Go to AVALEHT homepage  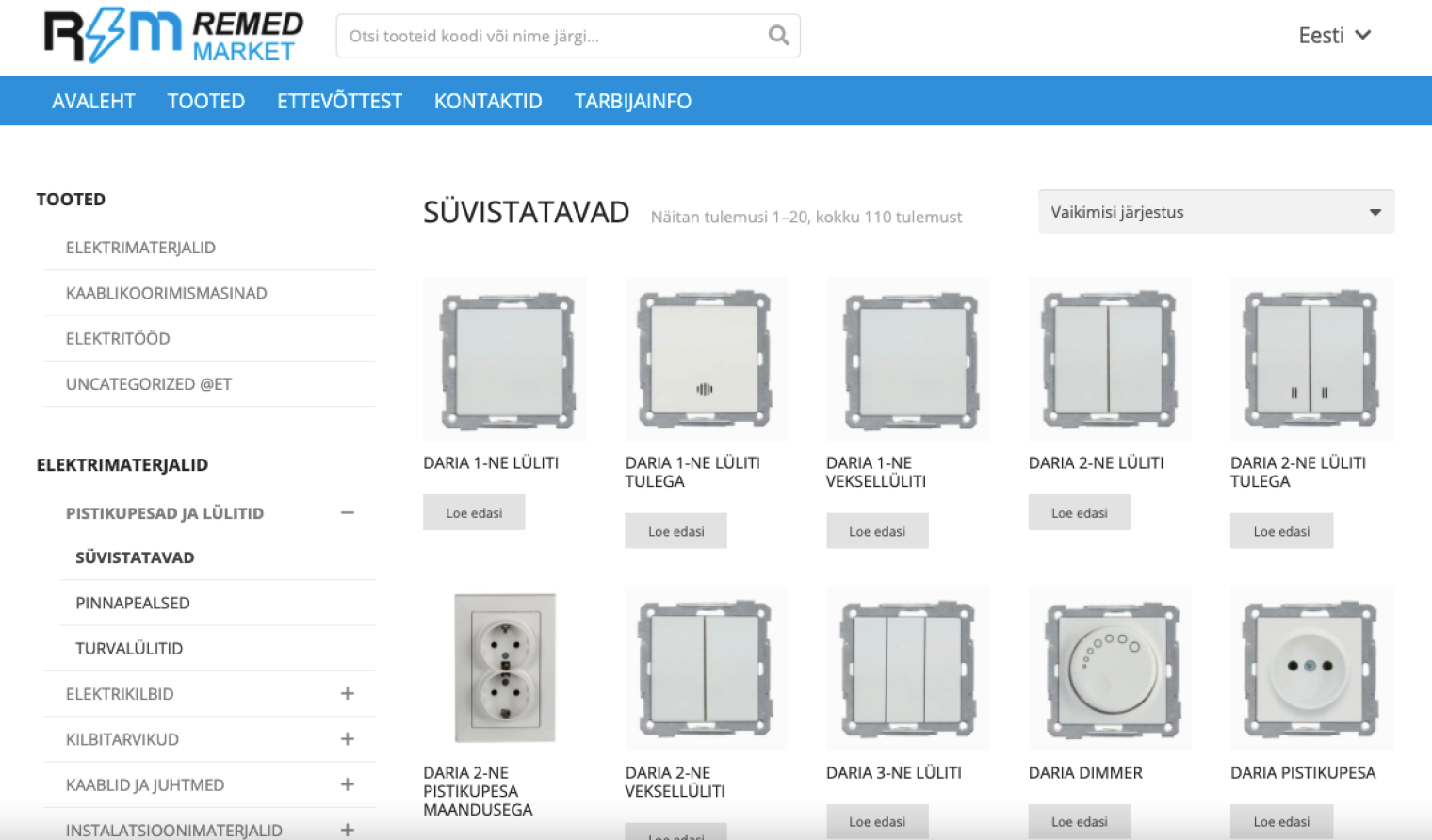click(x=93, y=101)
